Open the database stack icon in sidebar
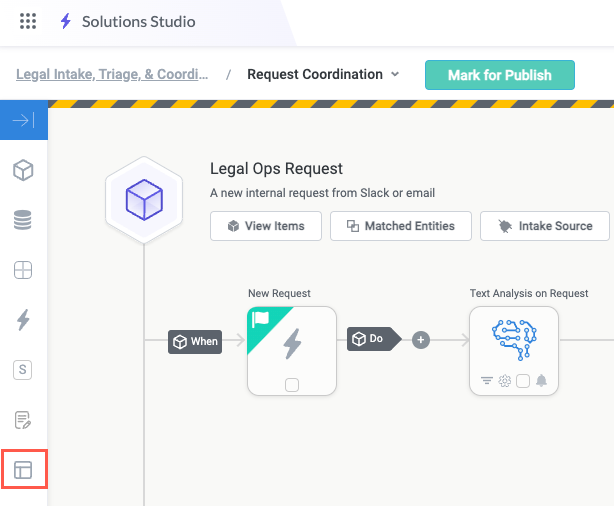Viewport: 614px width, 506px height. pyautogui.click(x=23, y=220)
